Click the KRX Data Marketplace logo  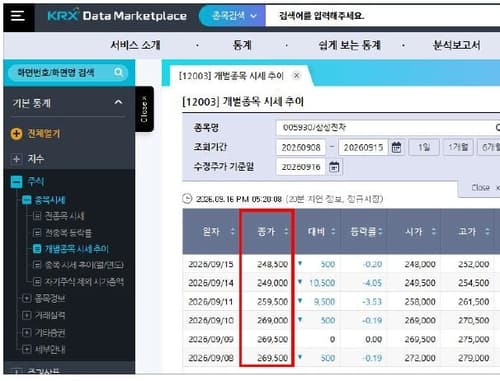(117, 16)
